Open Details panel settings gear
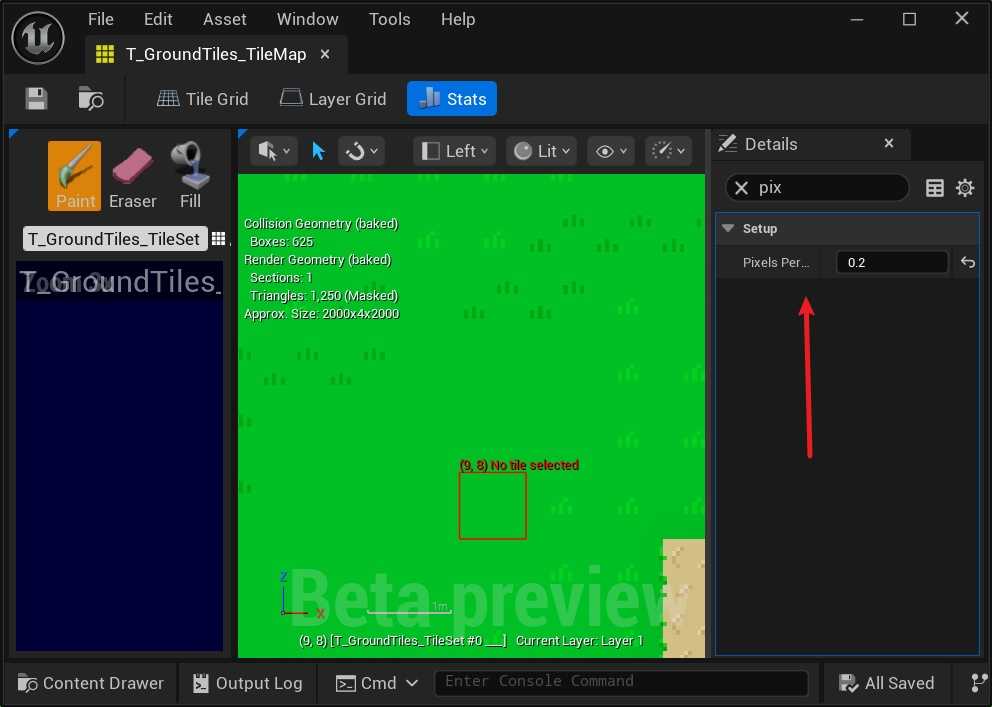 tap(965, 188)
